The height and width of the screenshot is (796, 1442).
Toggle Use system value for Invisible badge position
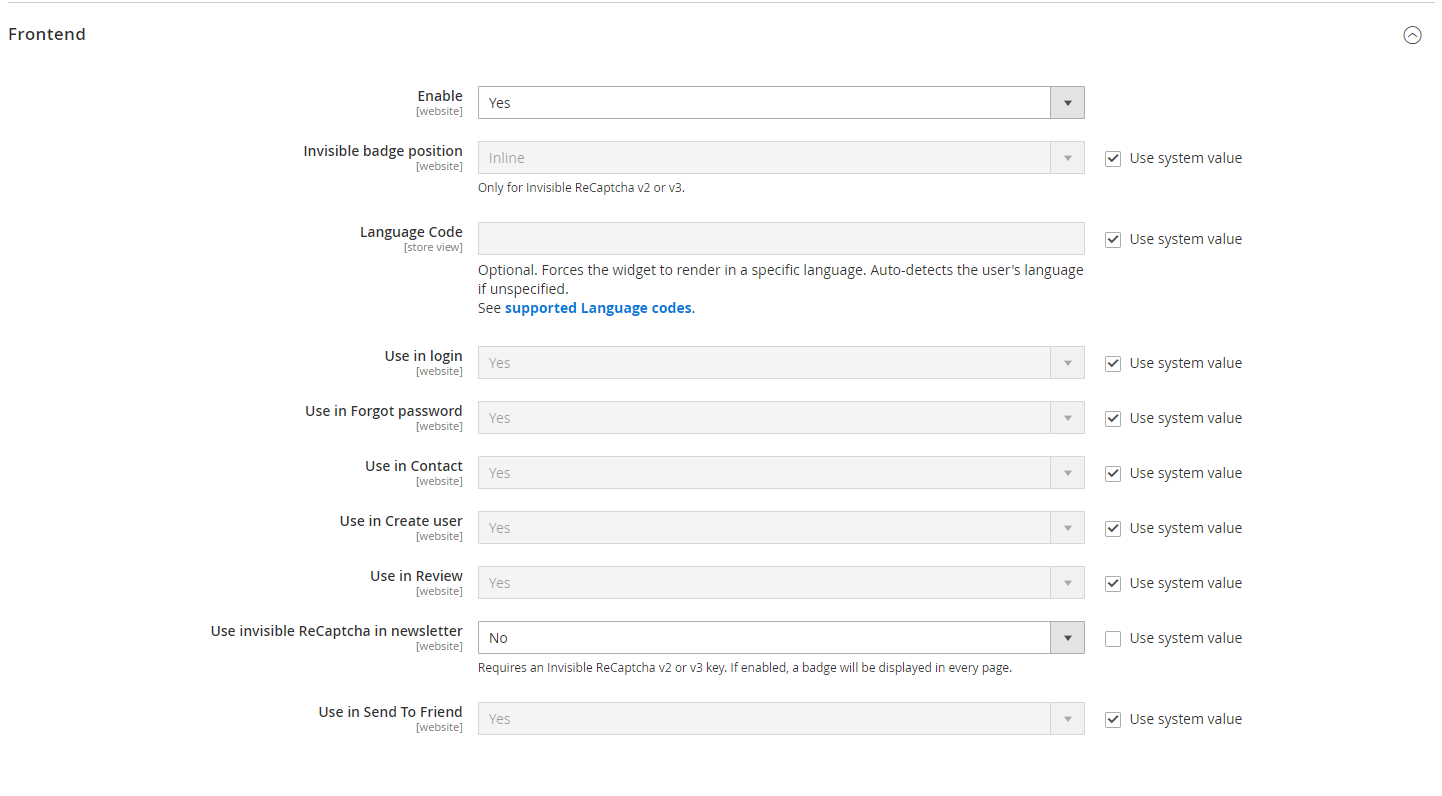click(1113, 158)
